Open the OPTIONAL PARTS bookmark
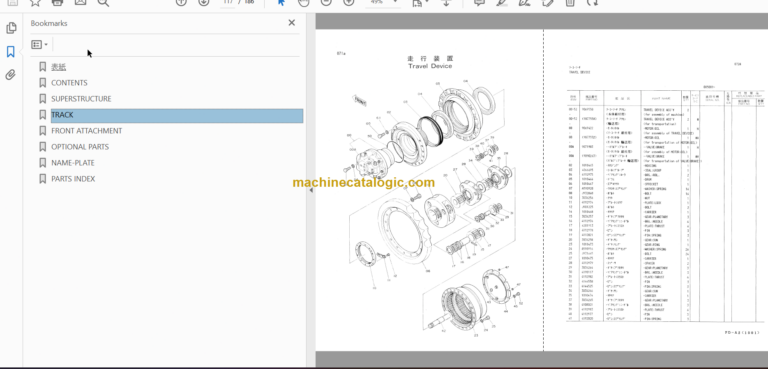The image size is (768, 369). tap(80, 147)
